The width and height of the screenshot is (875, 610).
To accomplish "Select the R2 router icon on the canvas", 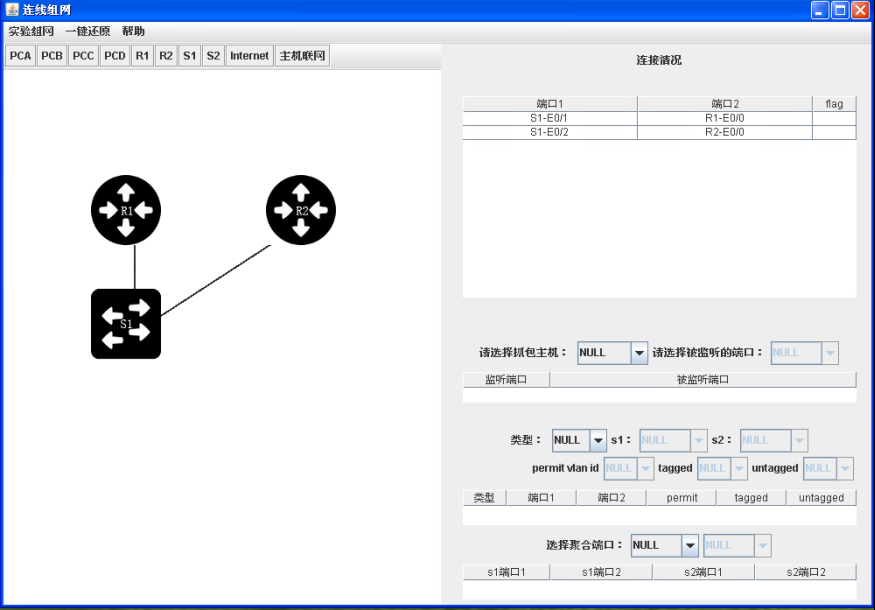I will (x=300, y=210).
